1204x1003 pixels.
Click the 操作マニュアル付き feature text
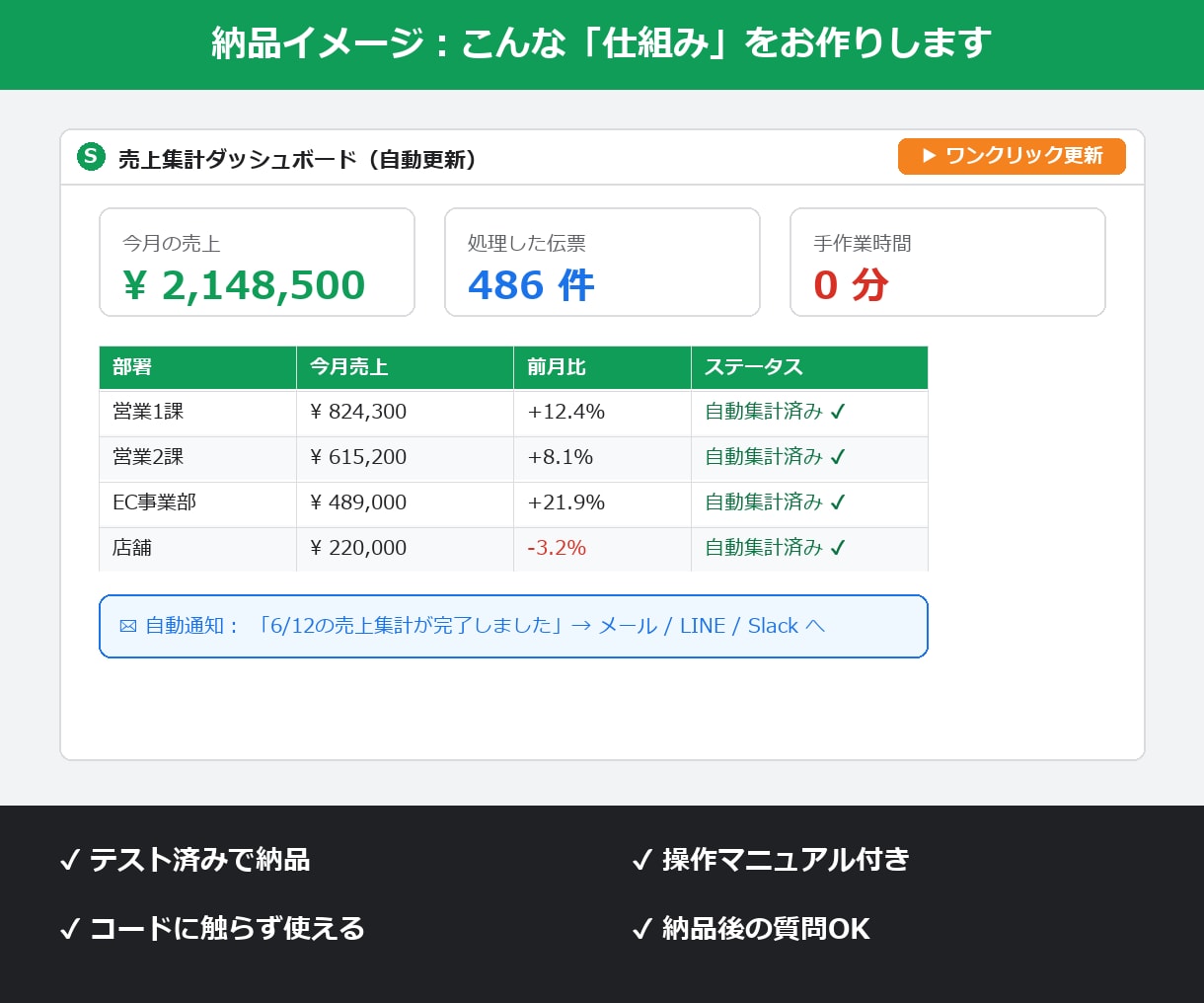tap(786, 860)
